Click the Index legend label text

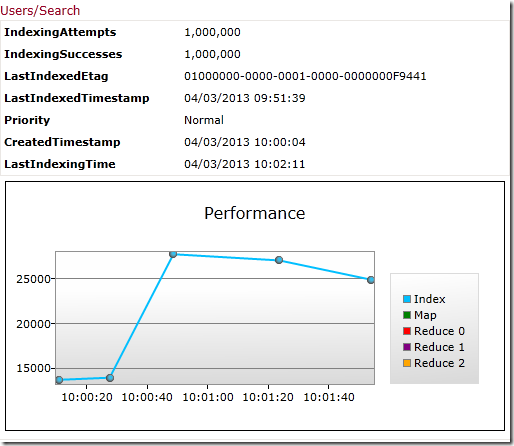[429, 299]
